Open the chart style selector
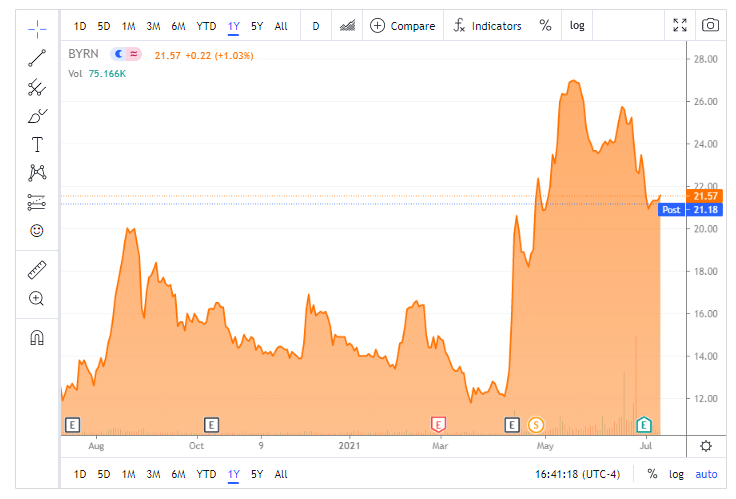Viewport: 736px width, 499px height. (x=349, y=26)
